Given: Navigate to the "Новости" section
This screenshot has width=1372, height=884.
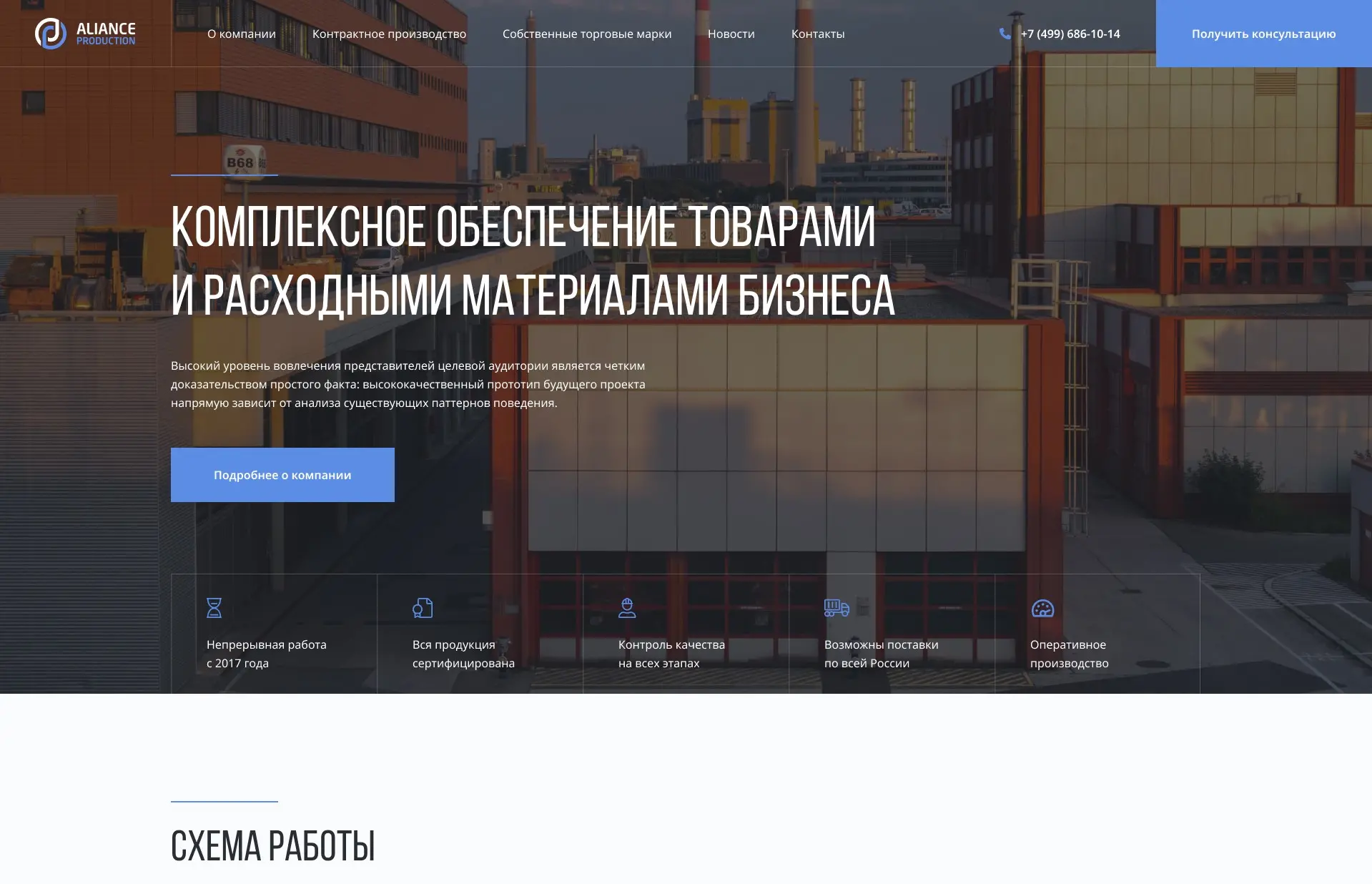Looking at the screenshot, I should 731,34.
